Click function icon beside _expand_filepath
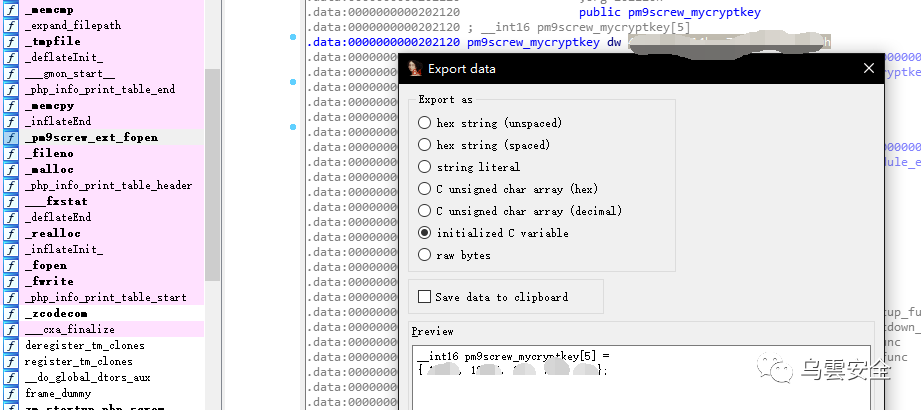Viewport: 921px width, 410px height. click(11, 25)
